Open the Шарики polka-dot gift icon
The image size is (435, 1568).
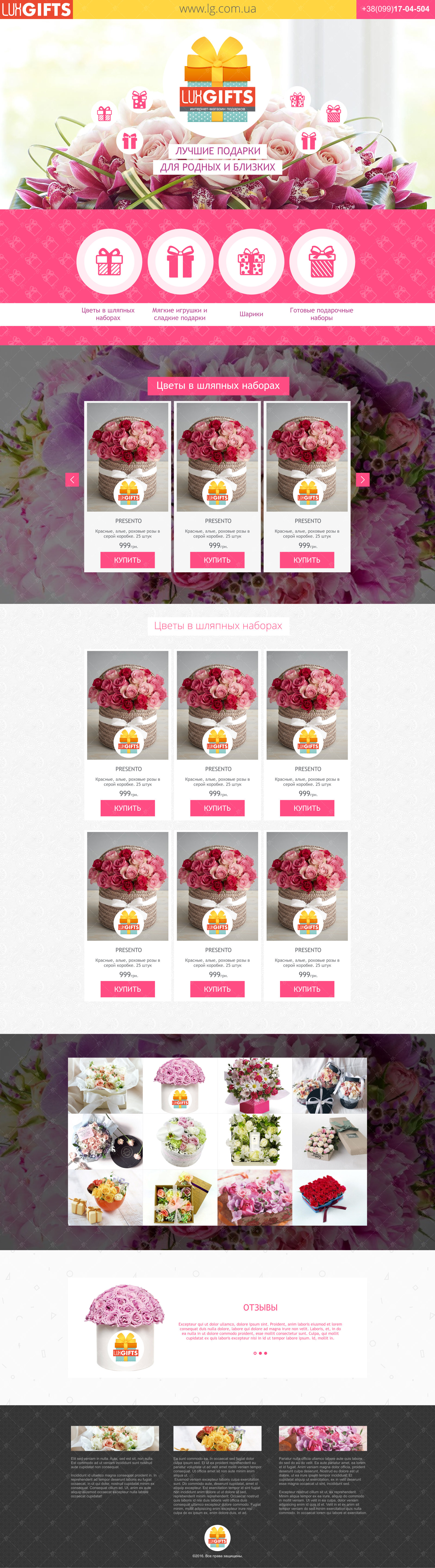point(251,261)
